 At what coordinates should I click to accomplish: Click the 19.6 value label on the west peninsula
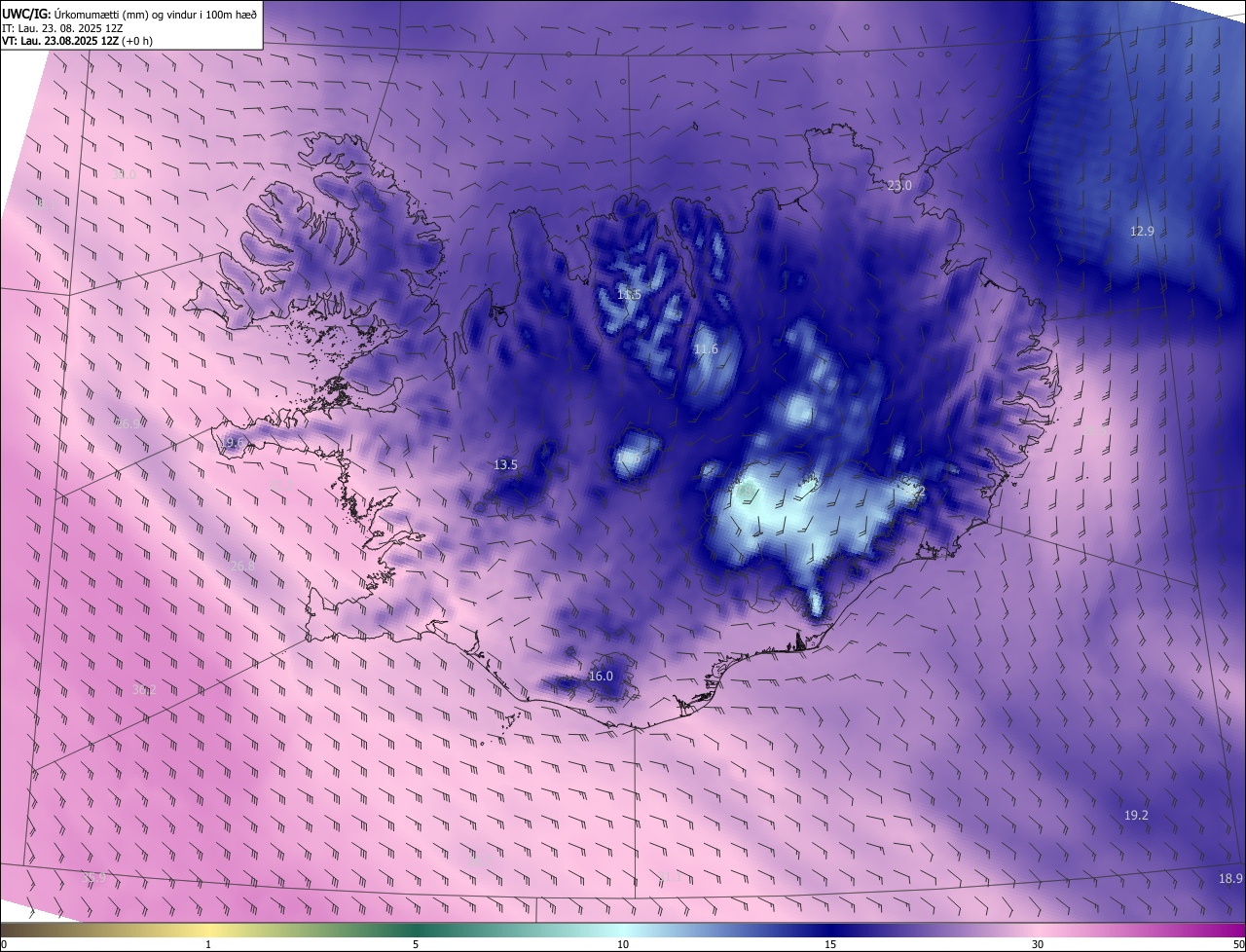click(232, 442)
